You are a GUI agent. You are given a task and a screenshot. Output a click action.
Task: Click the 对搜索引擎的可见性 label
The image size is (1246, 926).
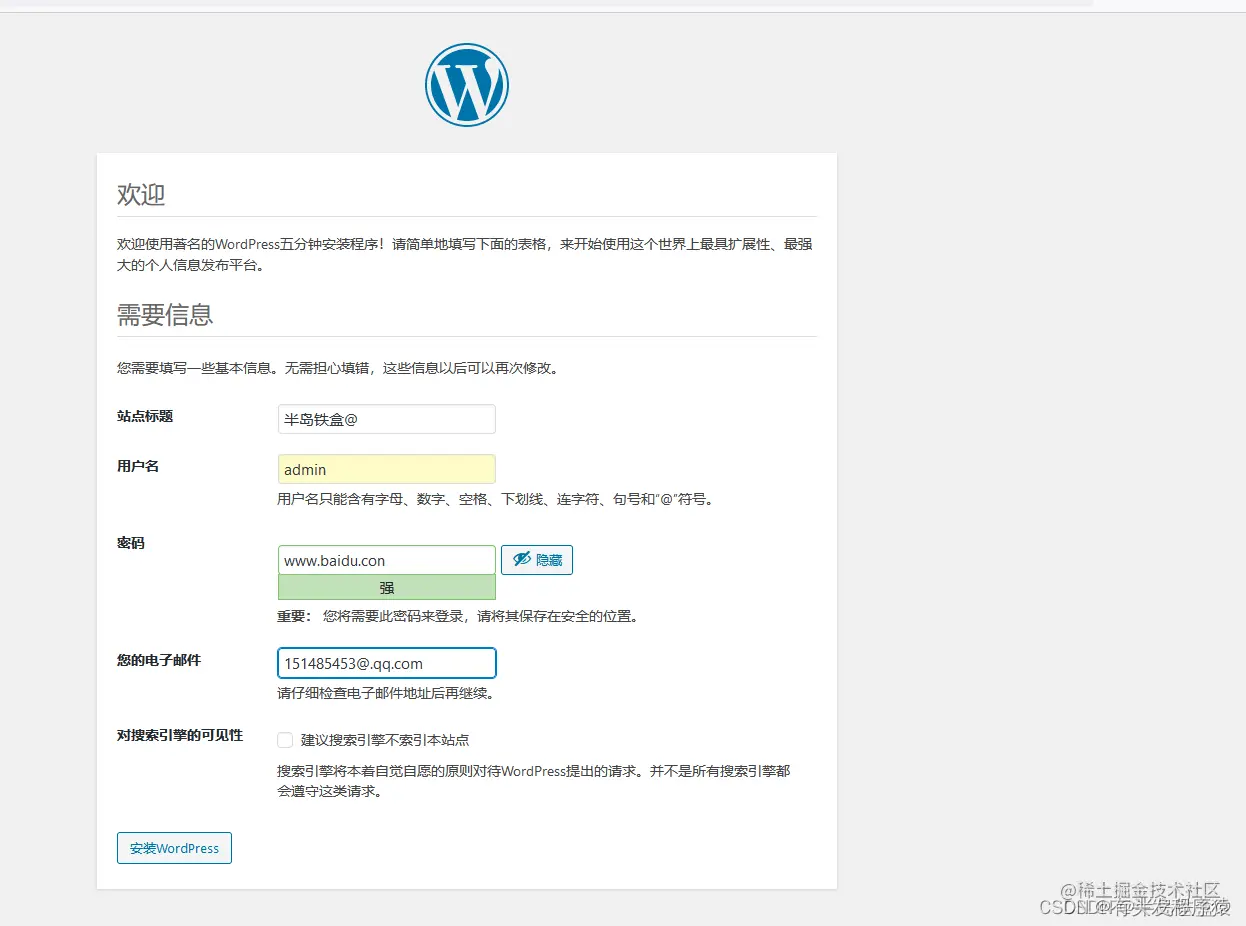point(180,735)
